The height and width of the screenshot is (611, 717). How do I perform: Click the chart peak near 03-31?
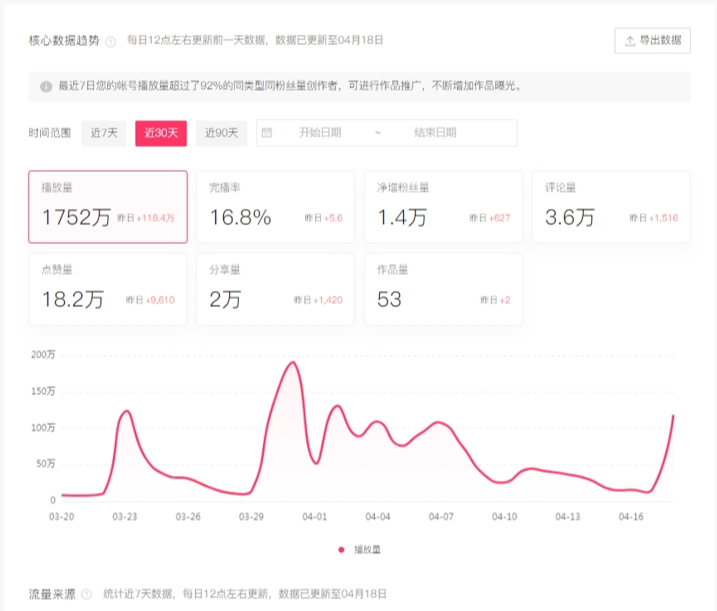[x=291, y=362]
